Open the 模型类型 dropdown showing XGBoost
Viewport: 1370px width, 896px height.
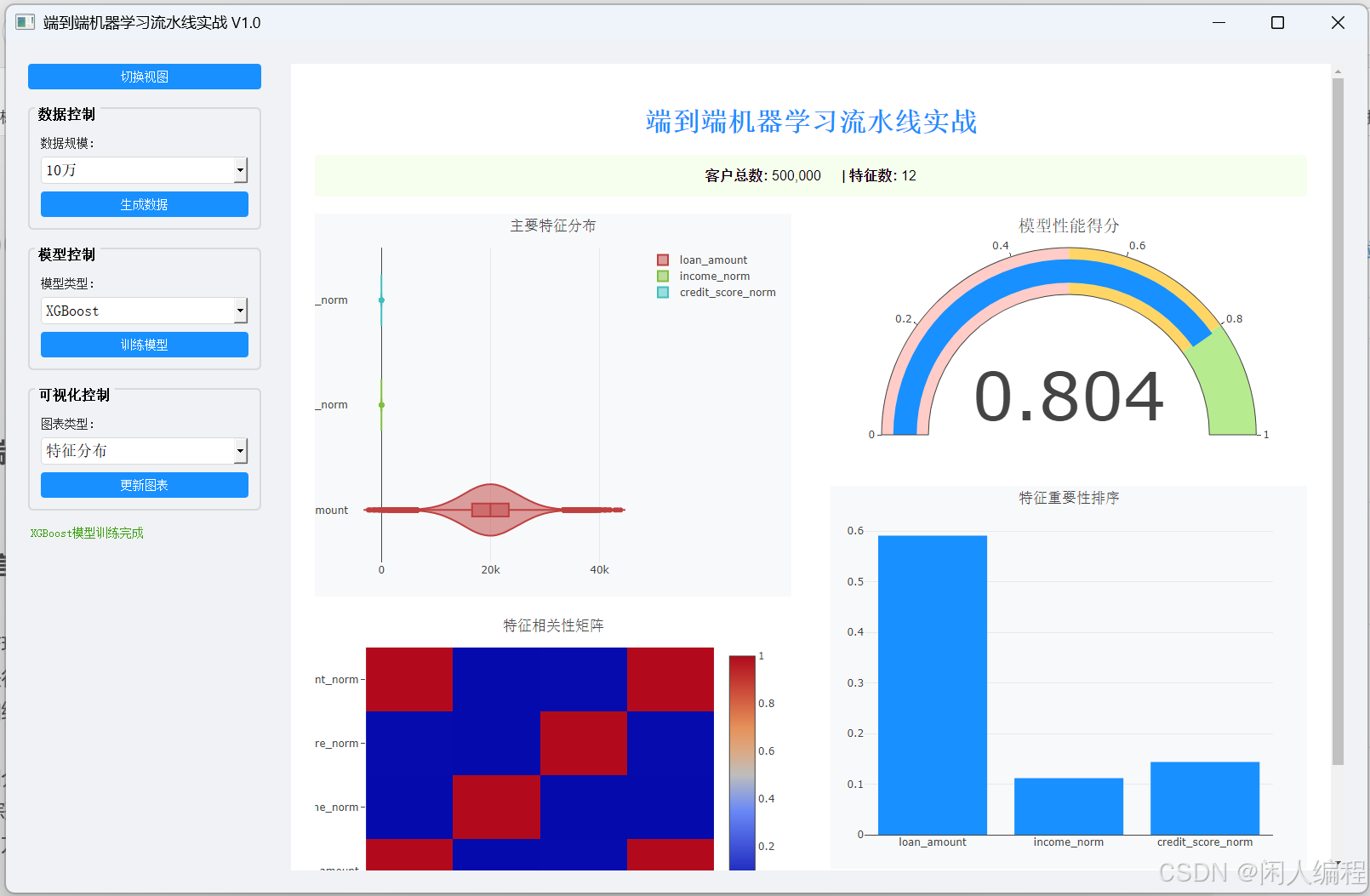pos(145,311)
